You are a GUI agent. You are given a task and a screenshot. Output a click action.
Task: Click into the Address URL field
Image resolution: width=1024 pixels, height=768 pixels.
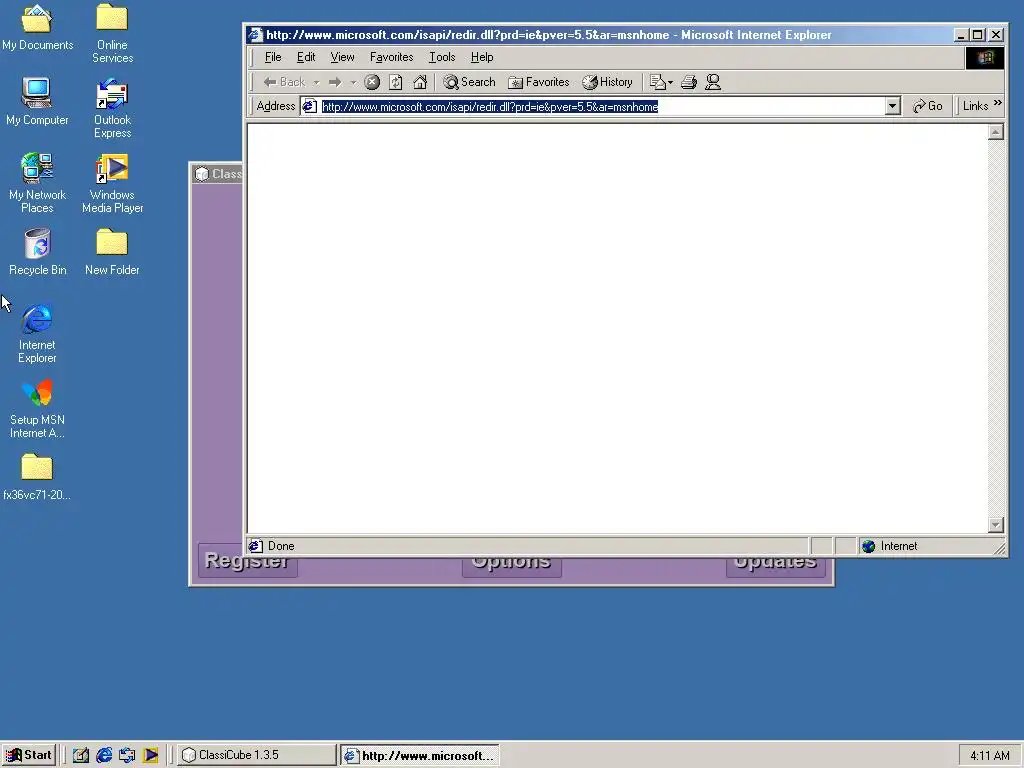click(x=601, y=106)
